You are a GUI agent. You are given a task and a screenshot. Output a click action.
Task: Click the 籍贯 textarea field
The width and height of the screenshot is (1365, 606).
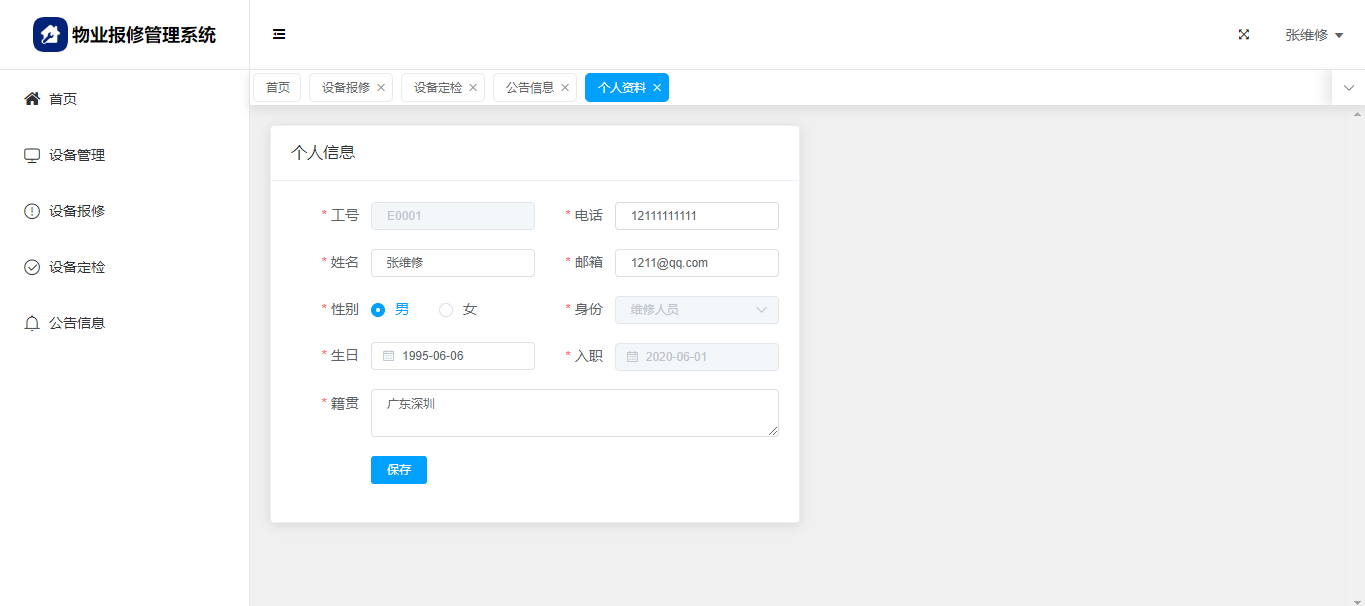tap(574, 413)
